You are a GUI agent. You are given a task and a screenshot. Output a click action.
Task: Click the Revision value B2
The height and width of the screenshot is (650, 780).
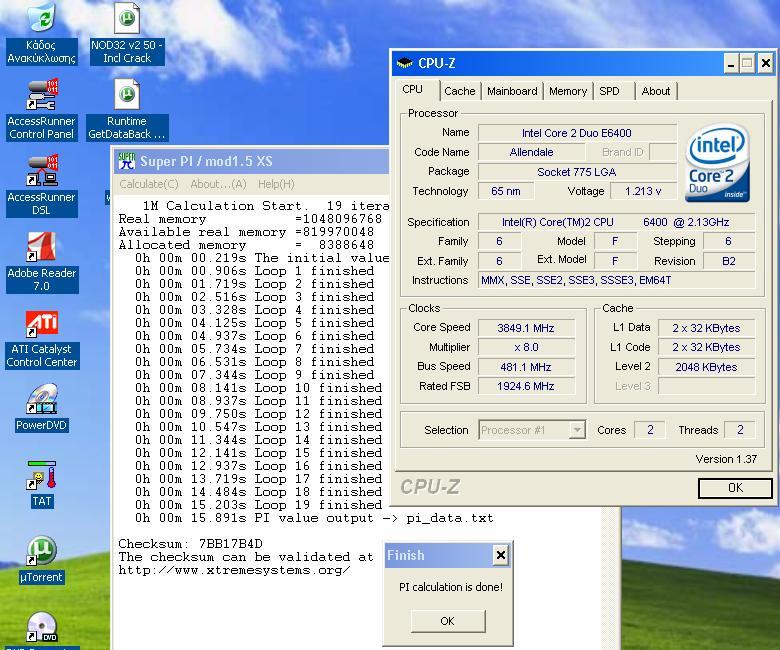pos(728,261)
